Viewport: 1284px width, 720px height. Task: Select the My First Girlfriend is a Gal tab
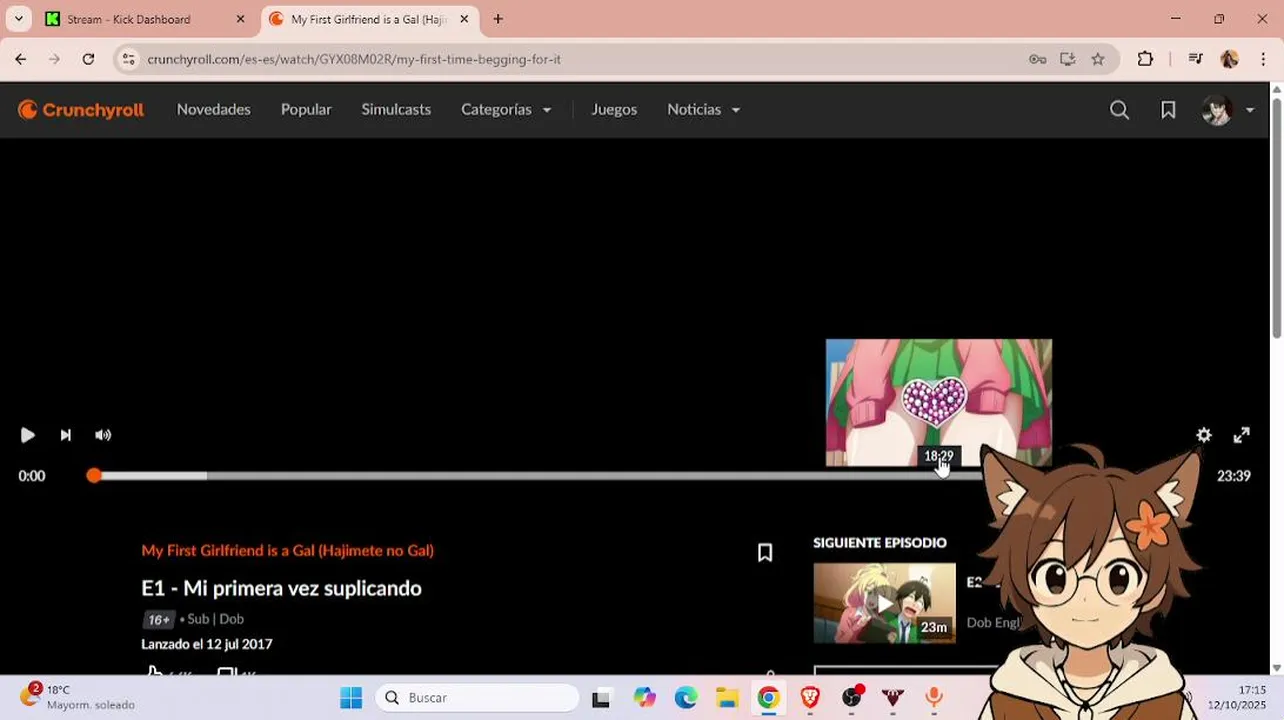point(368,19)
